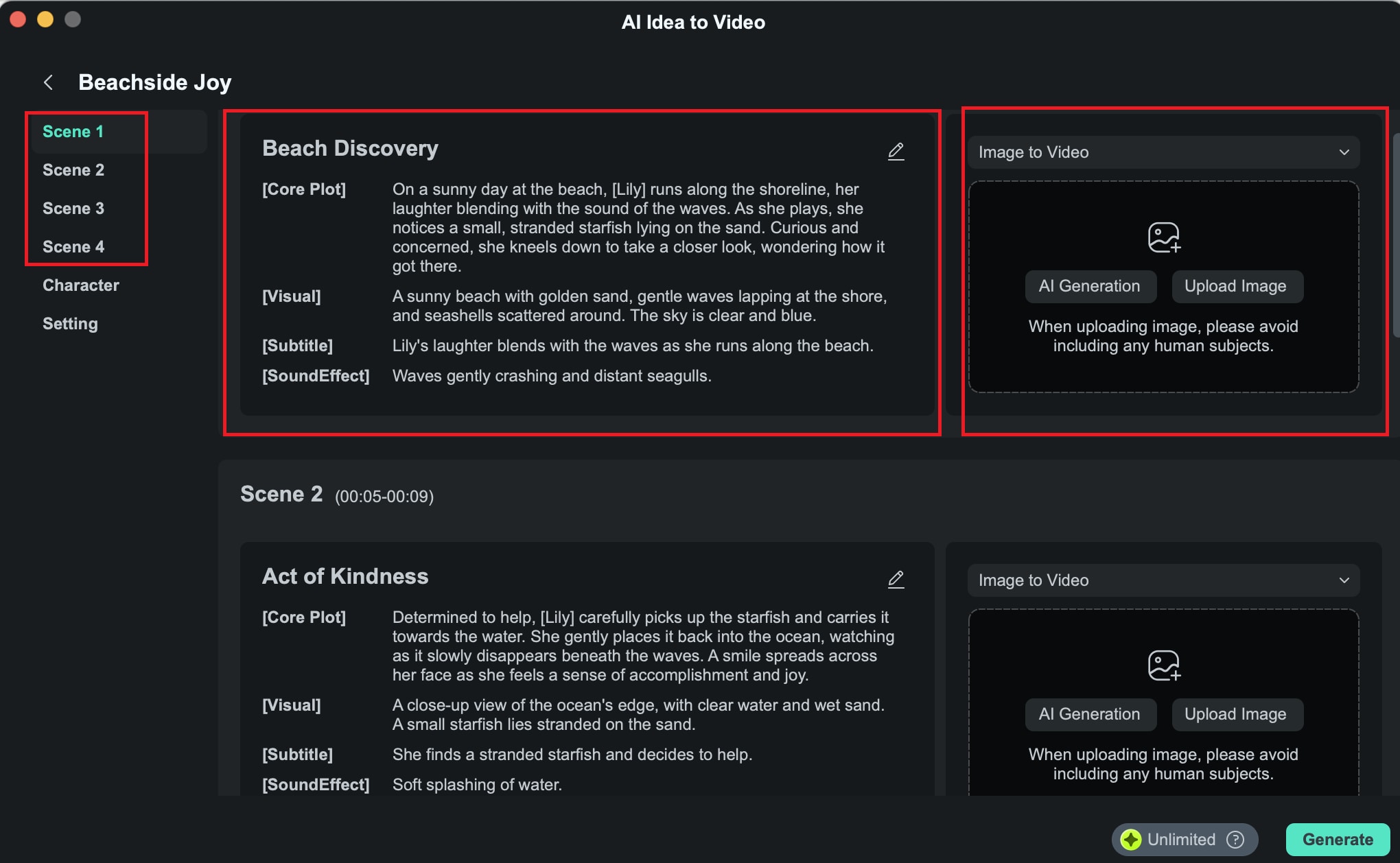This screenshot has height=863, width=1400.
Task: Select Scene 1 in the sidebar
Action: [73, 132]
